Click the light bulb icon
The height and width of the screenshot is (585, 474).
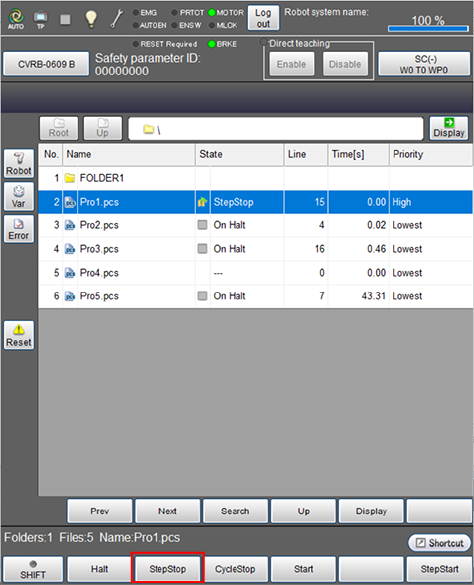coord(91,19)
